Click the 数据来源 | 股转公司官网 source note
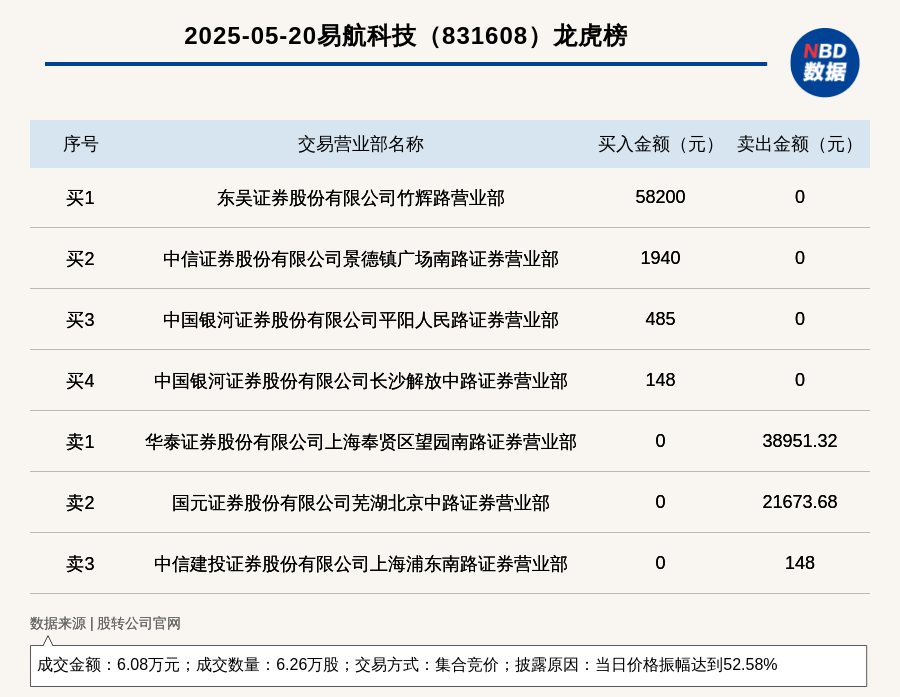This screenshot has height=697, width=900. (105, 624)
